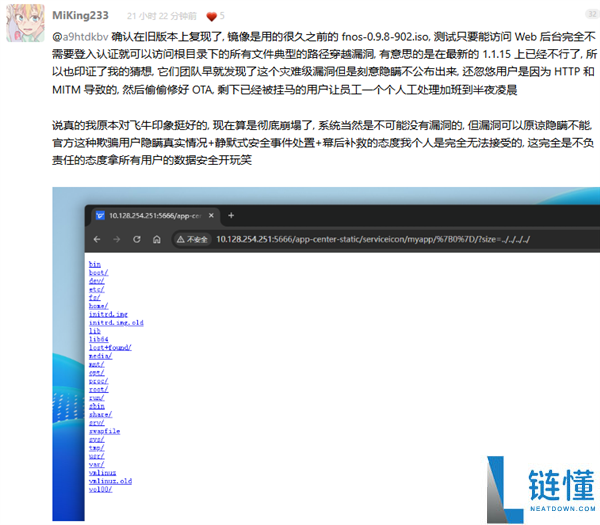Open the share/ directory link
The width and height of the screenshot is (600, 525).
click(x=100, y=414)
